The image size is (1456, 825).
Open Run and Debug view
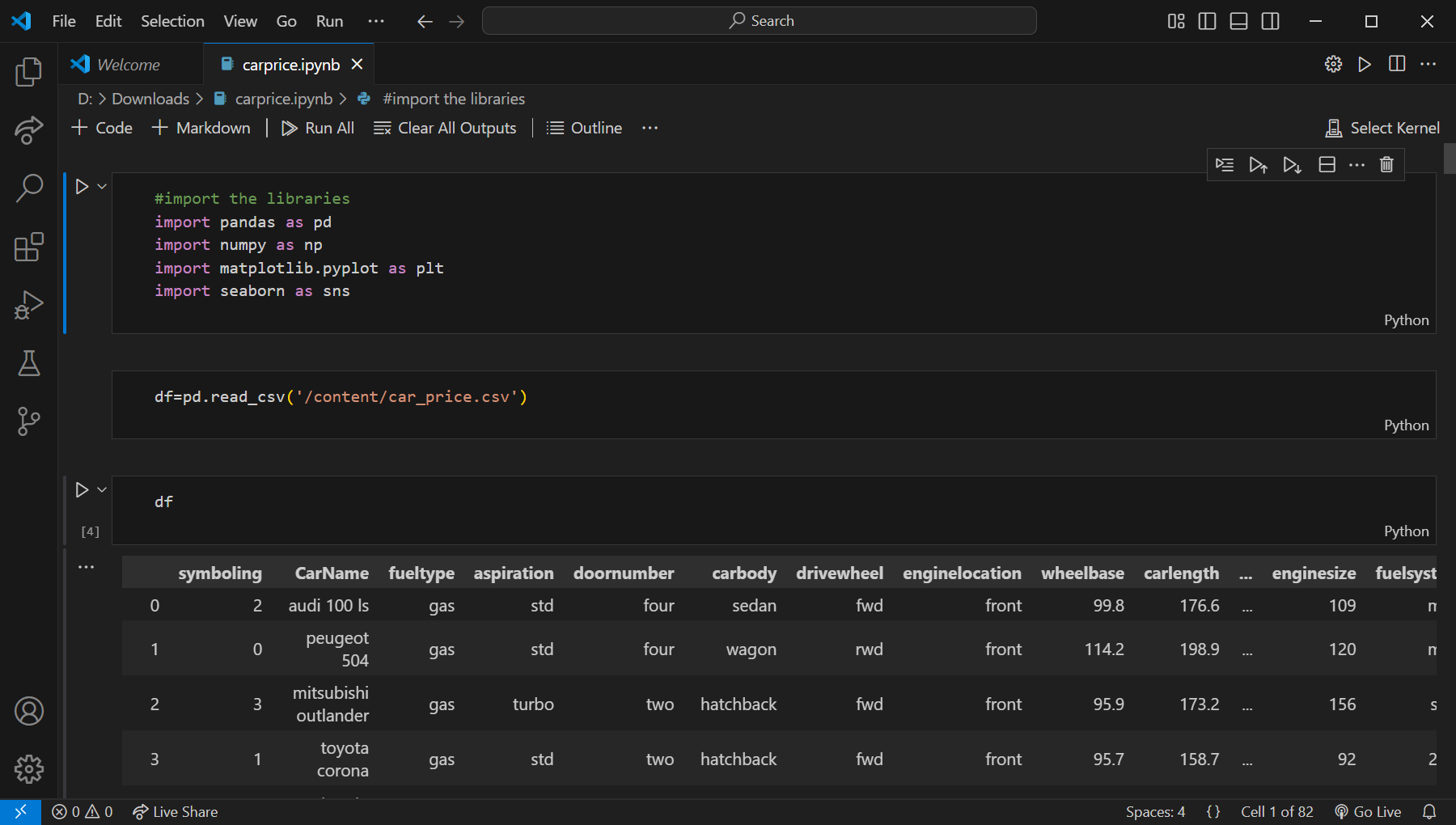[x=28, y=306]
